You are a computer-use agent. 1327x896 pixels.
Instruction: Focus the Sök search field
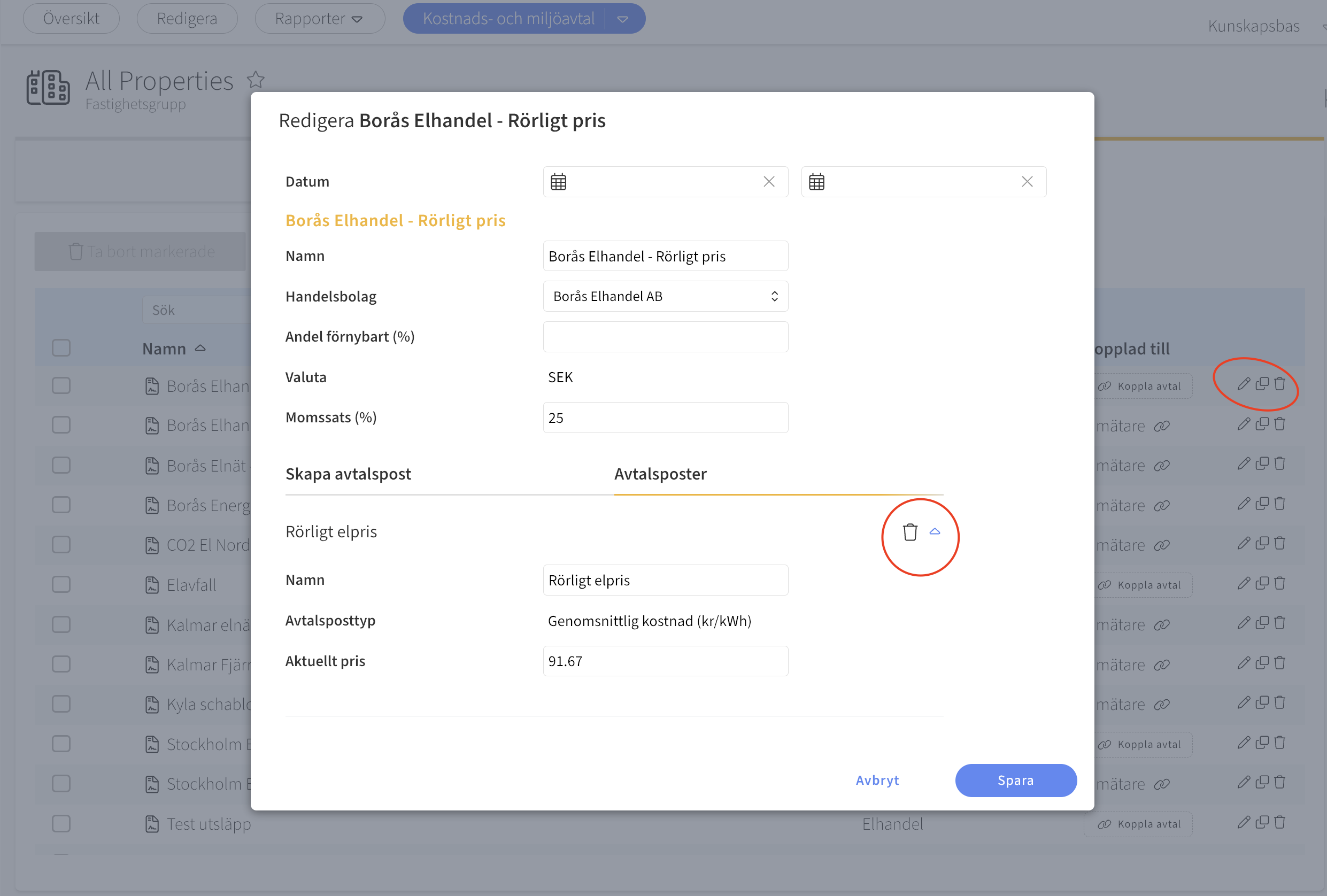coord(196,310)
